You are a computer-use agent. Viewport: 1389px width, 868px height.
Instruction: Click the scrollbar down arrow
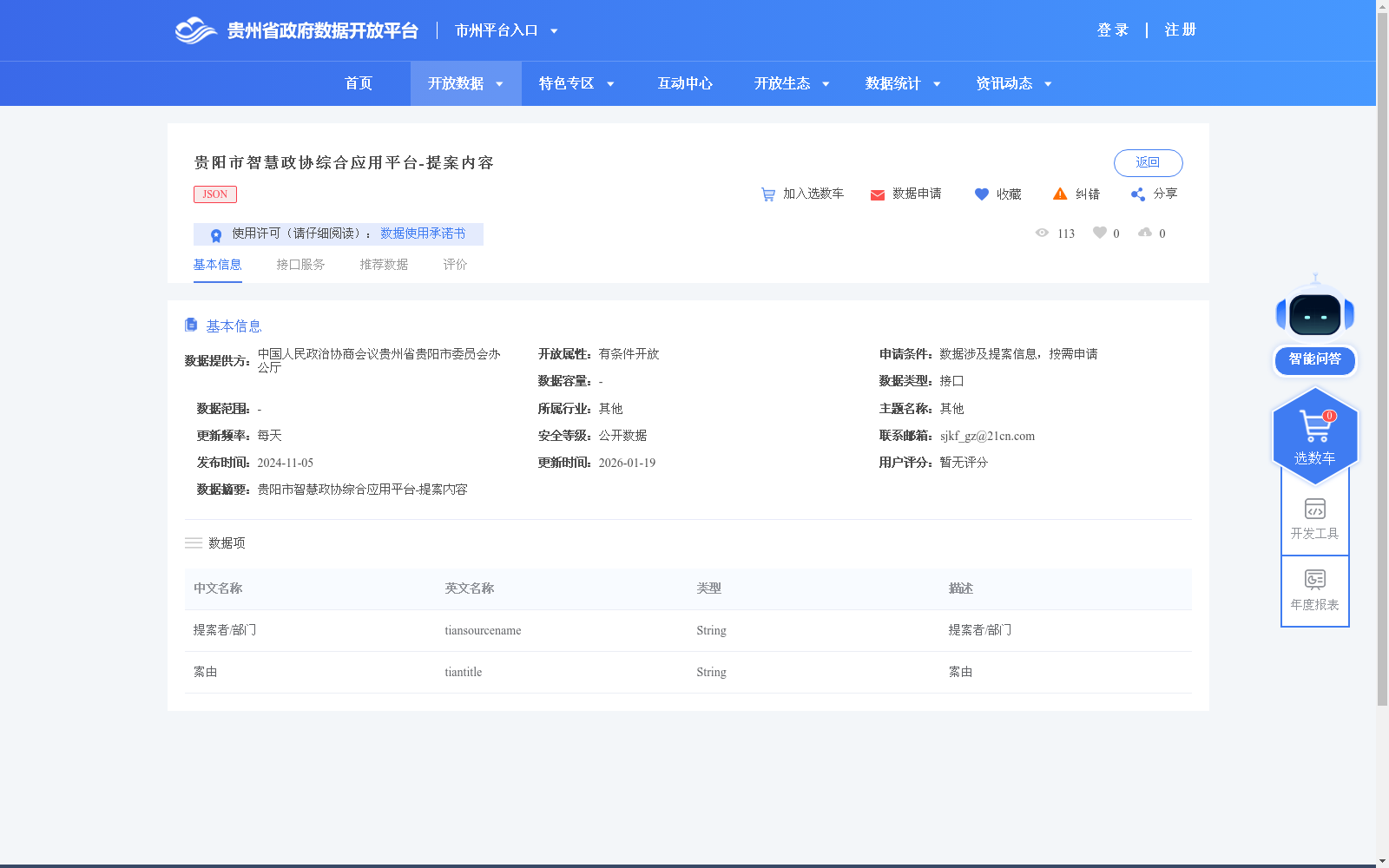(1382, 861)
